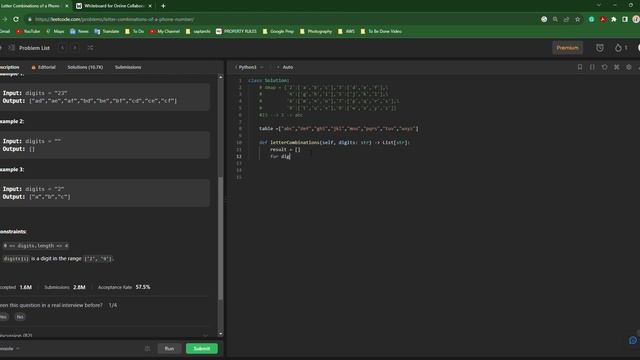Toggle the browser side panel icon
This screenshot has height=360, width=640.
[625, 19]
